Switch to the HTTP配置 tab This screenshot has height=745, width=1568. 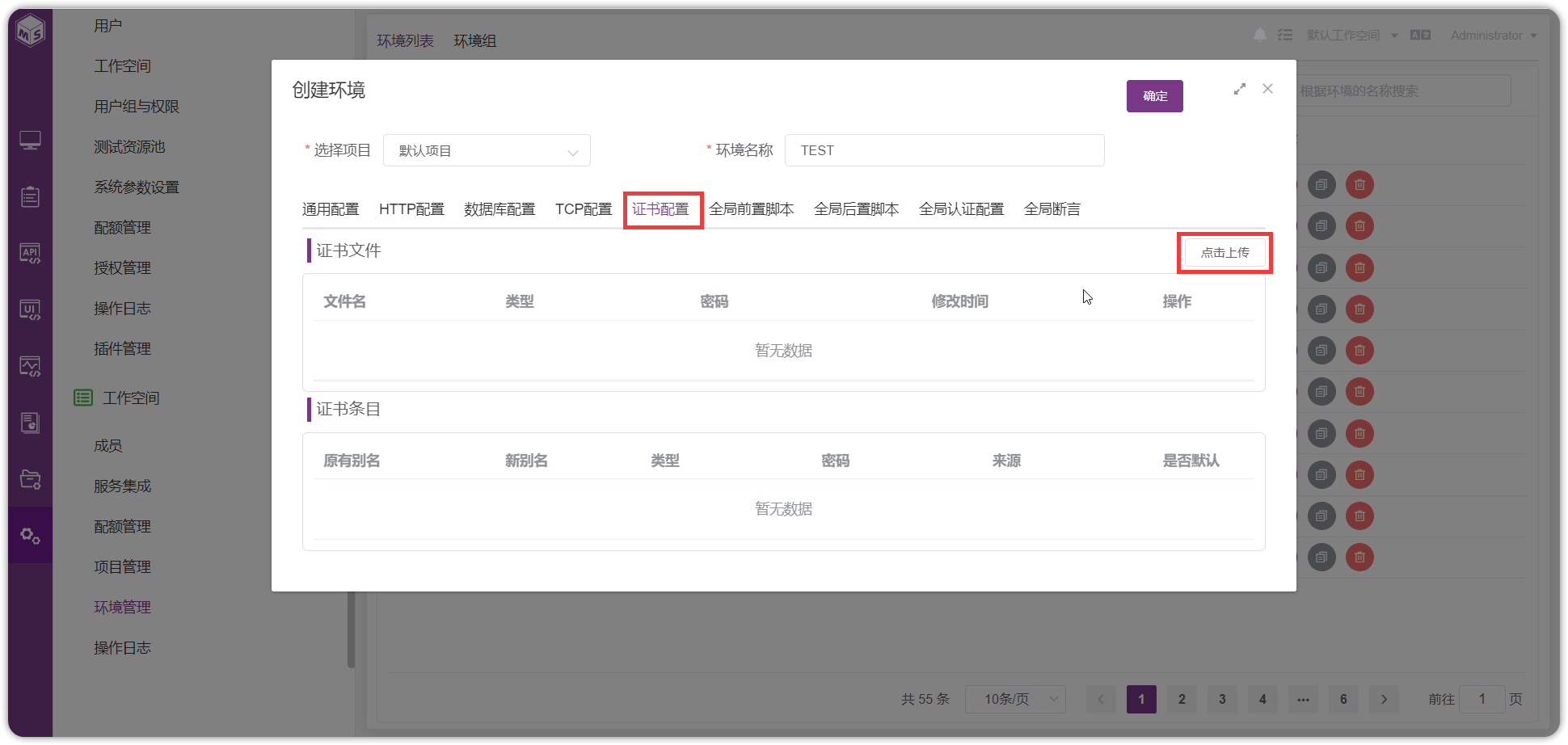tap(411, 209)
